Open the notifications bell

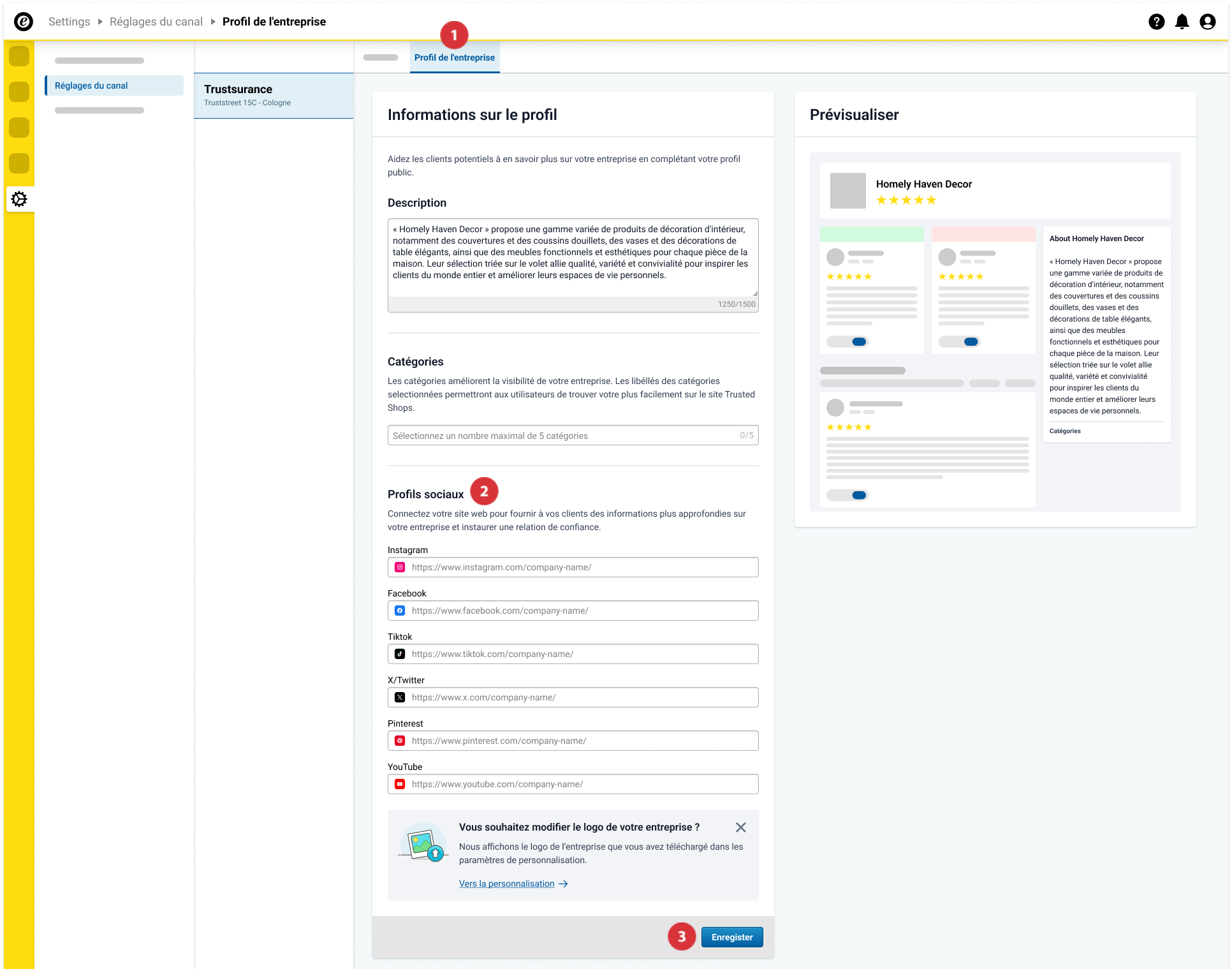[1182, 22]
